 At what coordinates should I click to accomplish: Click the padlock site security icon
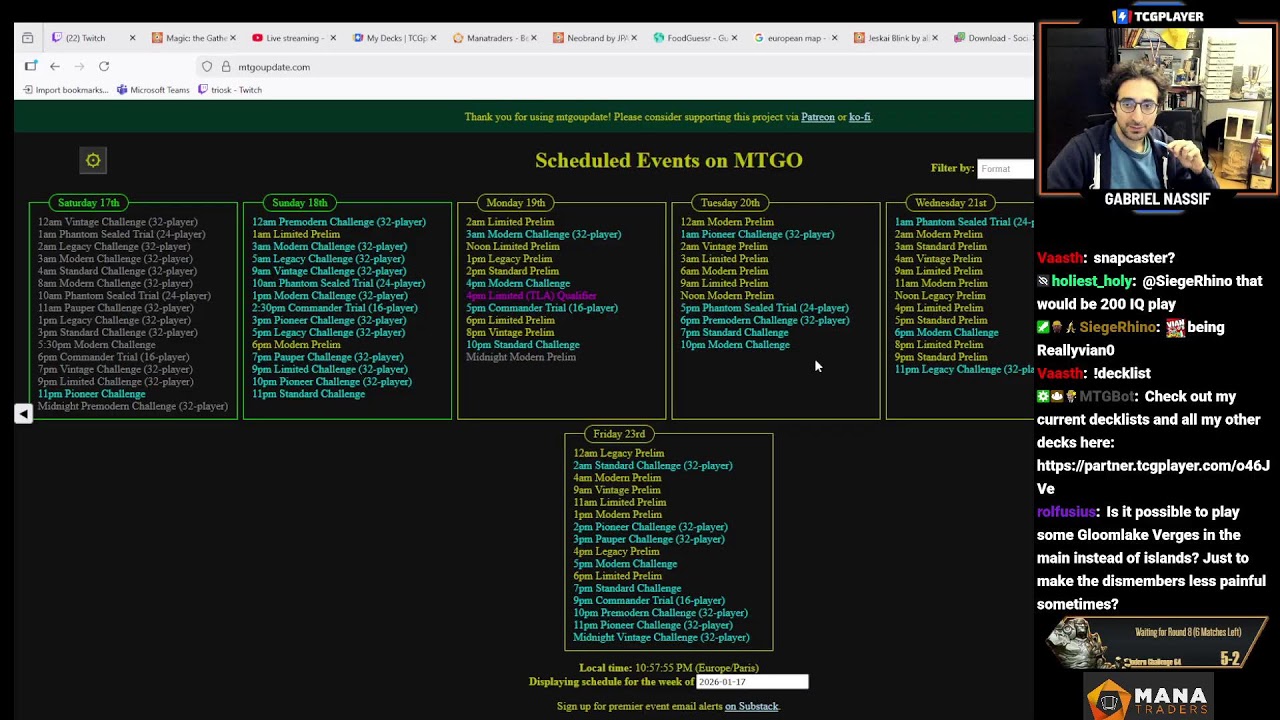pyautogui.click(x=226, y=67)
